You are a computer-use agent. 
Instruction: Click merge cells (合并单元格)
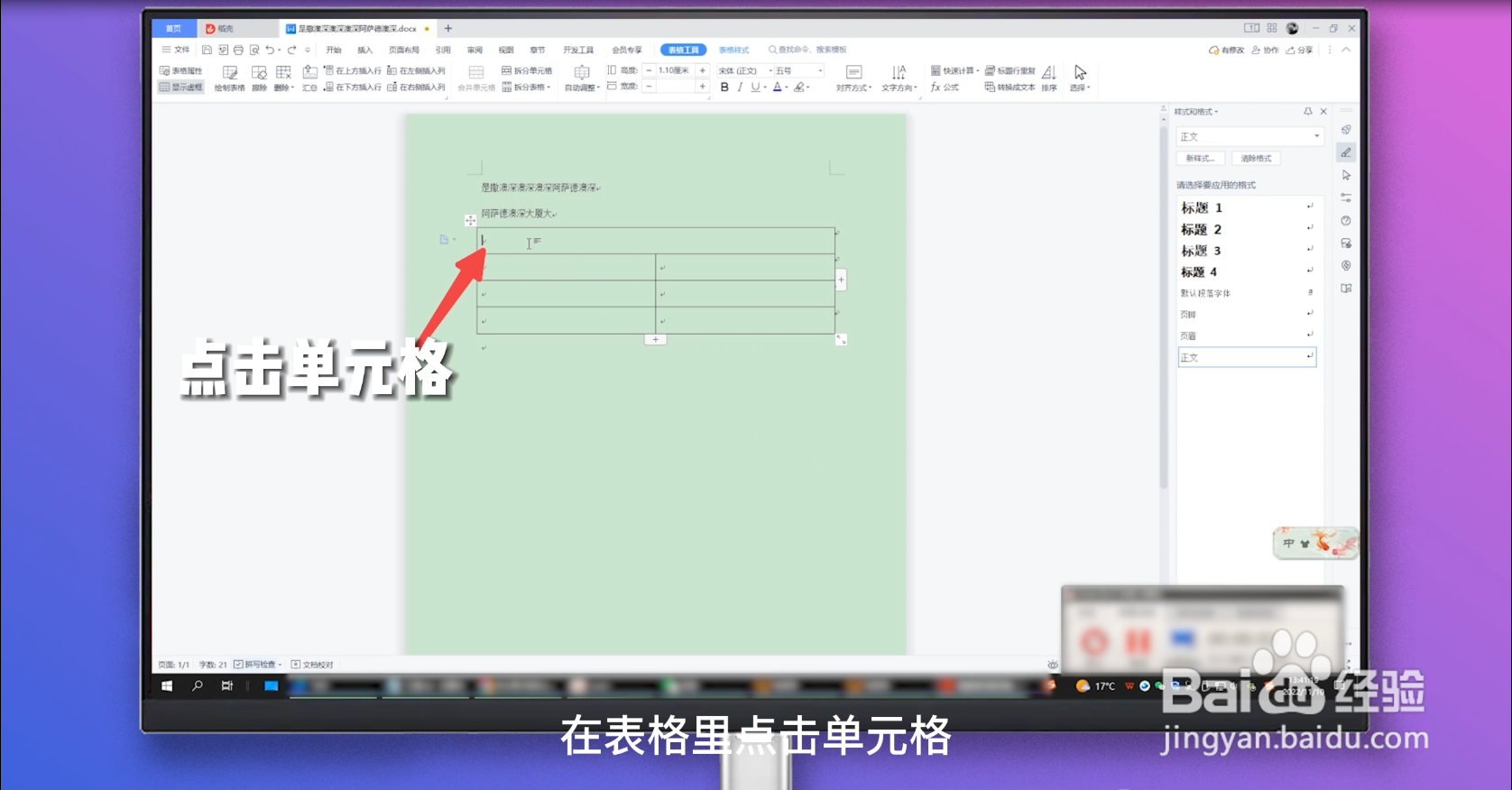coord(476,78)
